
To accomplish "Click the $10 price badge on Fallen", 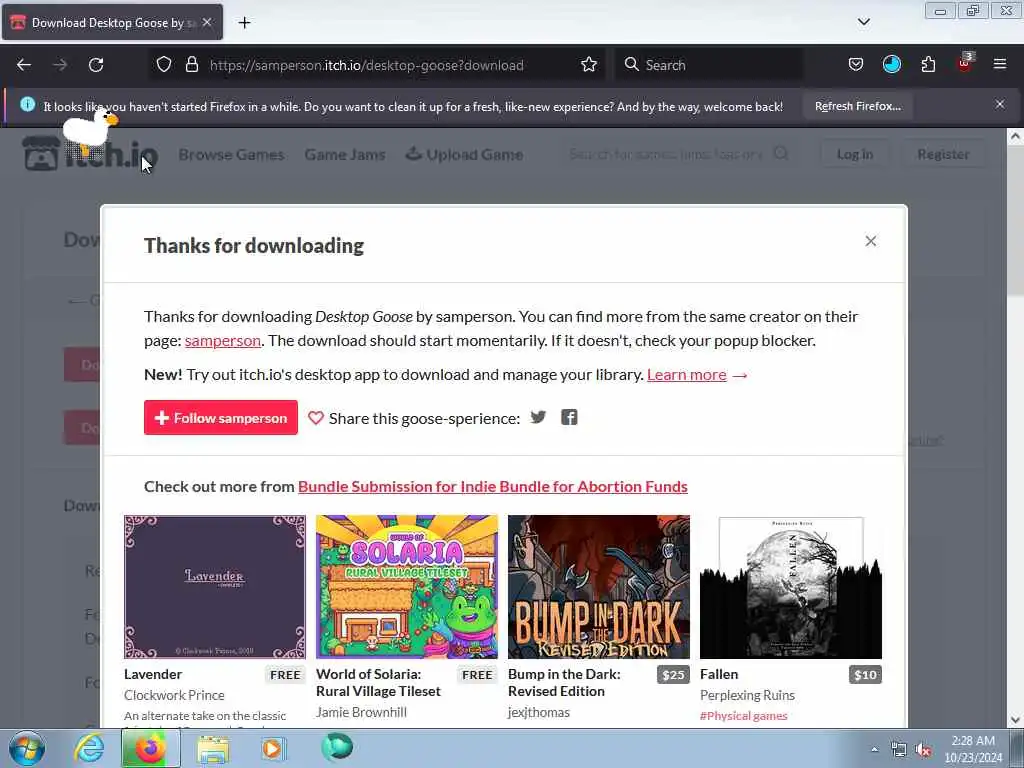I will (865, 675).
